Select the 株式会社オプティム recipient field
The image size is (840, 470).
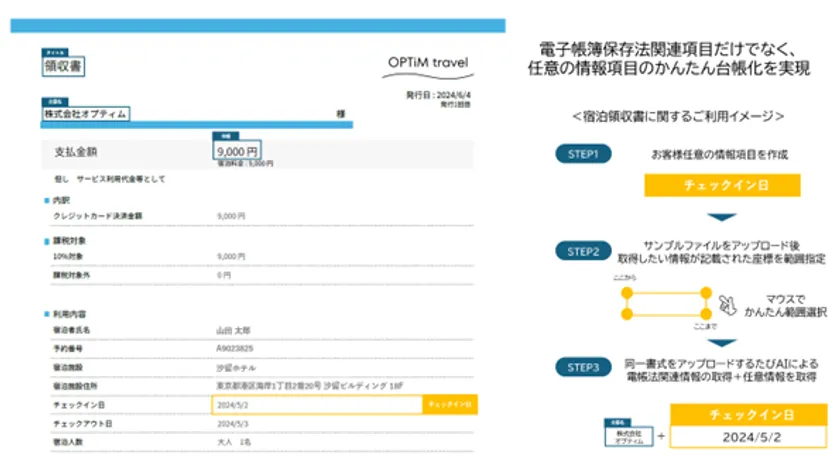pos(87,115)
